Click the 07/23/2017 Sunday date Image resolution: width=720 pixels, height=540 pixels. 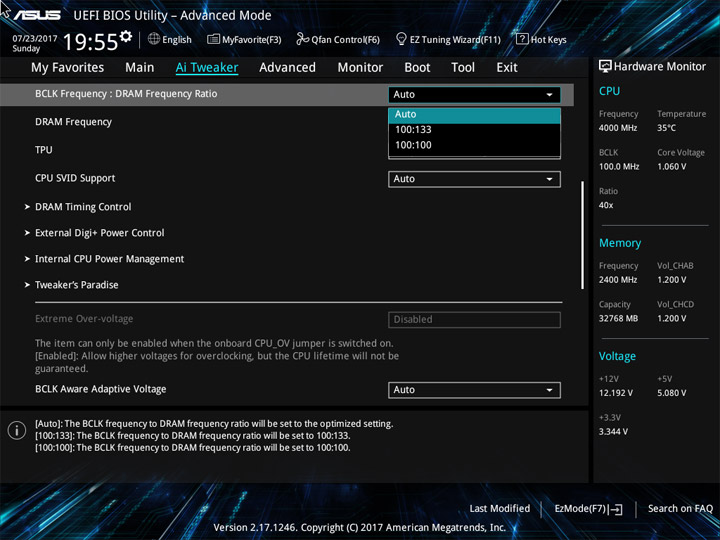(34, 44)
